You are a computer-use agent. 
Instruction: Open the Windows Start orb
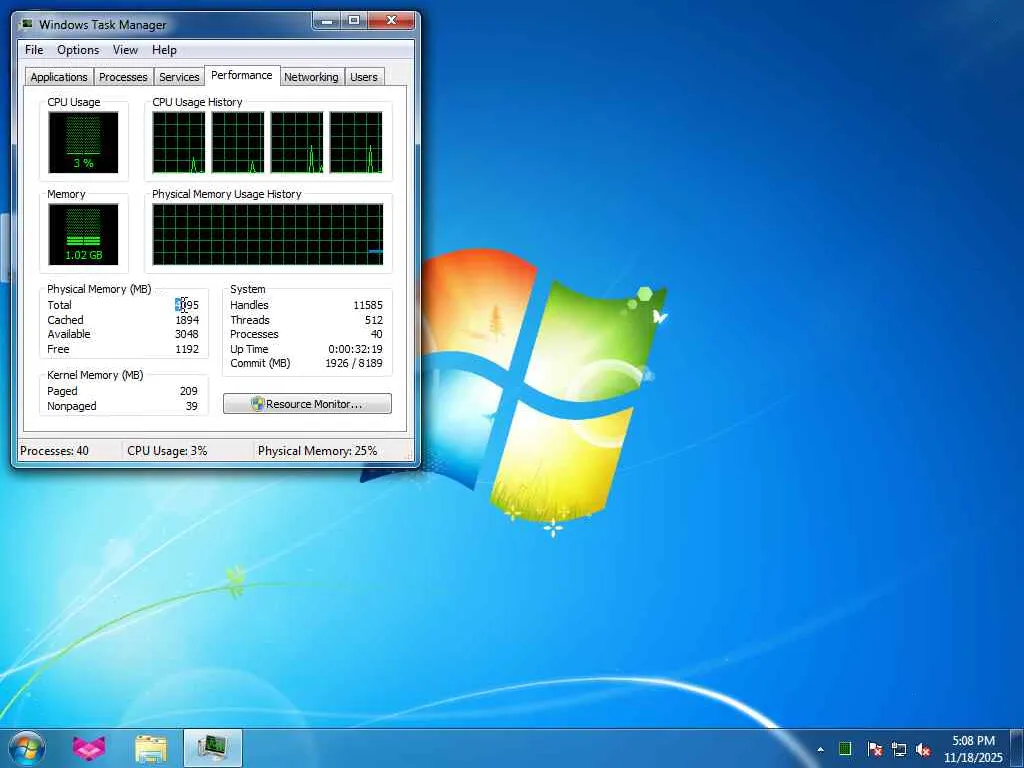point(27,748)
